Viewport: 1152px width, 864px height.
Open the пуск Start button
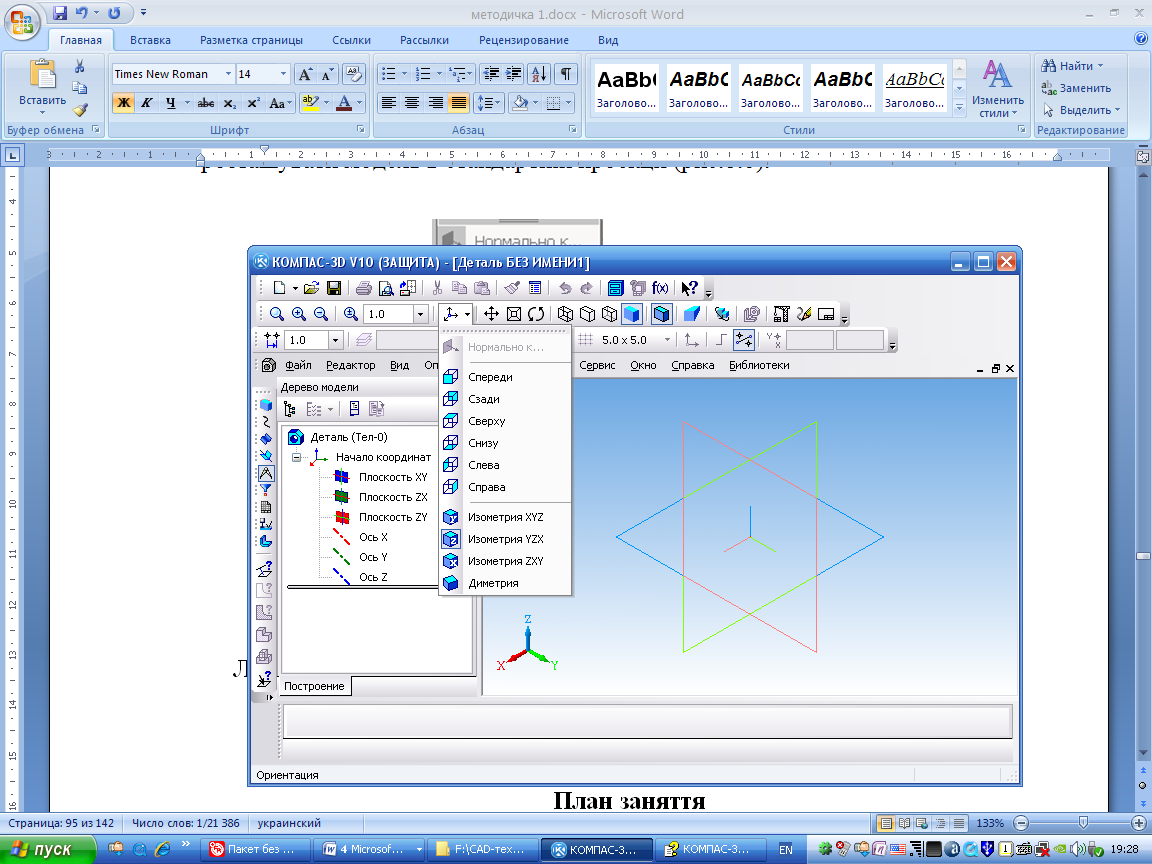[48, 849]
